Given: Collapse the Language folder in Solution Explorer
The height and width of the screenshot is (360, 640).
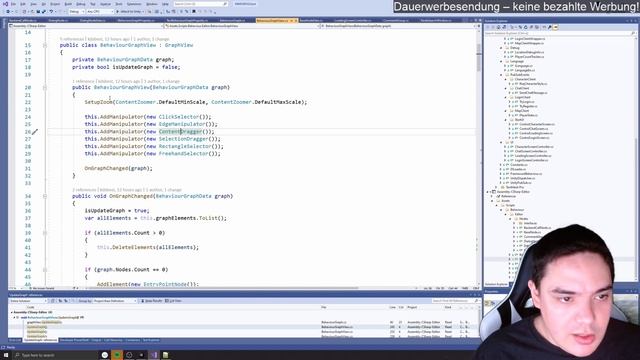Looking at the screenshot, I should point(501,61).
